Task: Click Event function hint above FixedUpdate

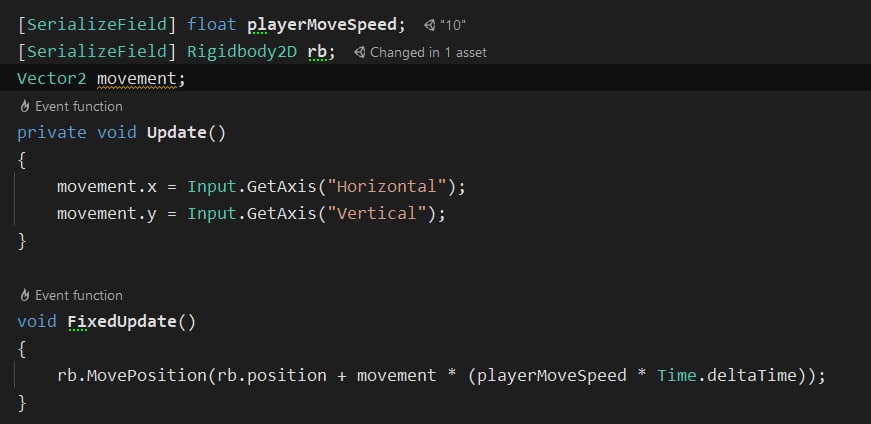Action: (79, 295)
